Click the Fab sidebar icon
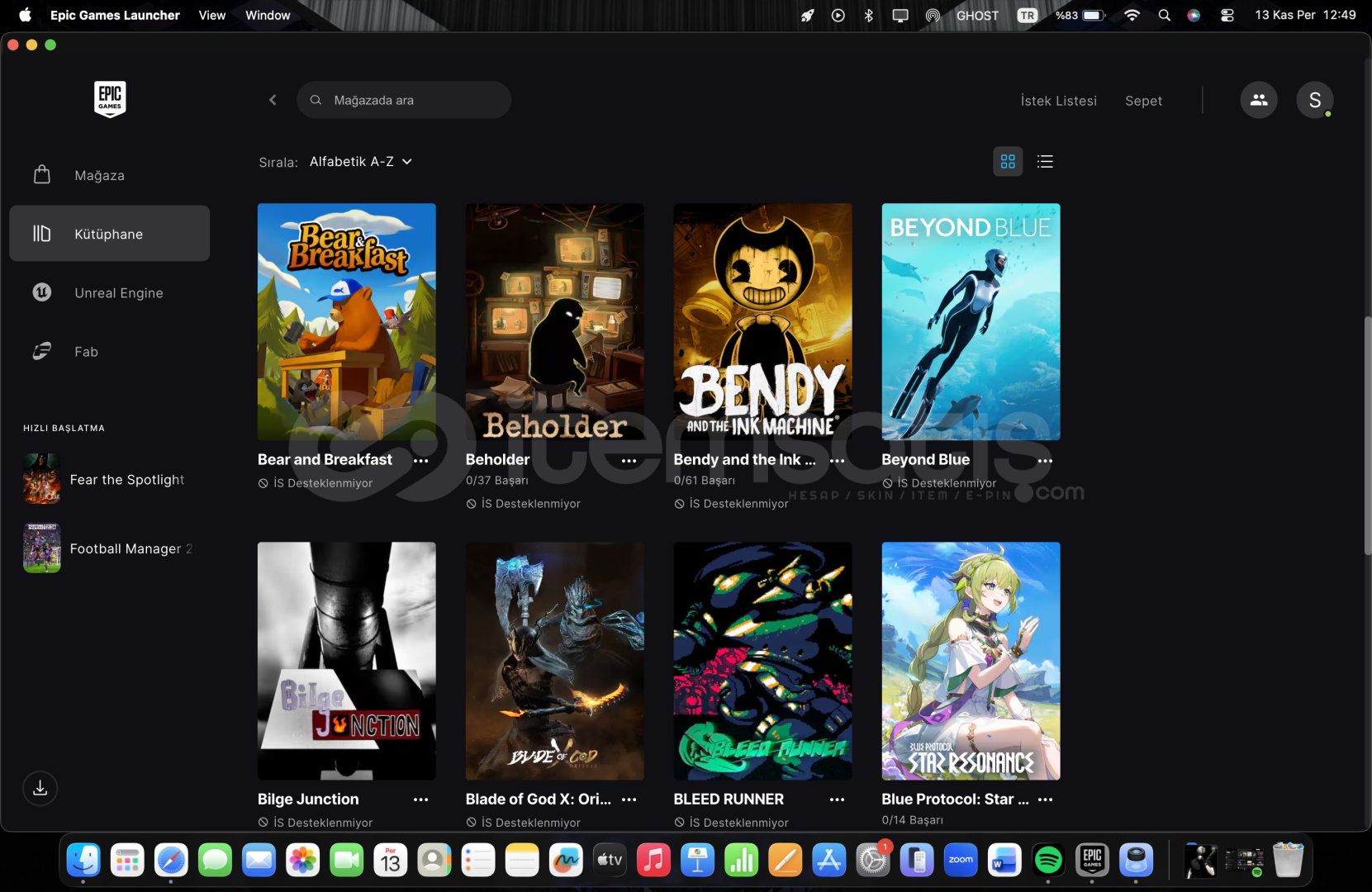The height and width of the screenshot is (892, 1372). tap(42, 351)
